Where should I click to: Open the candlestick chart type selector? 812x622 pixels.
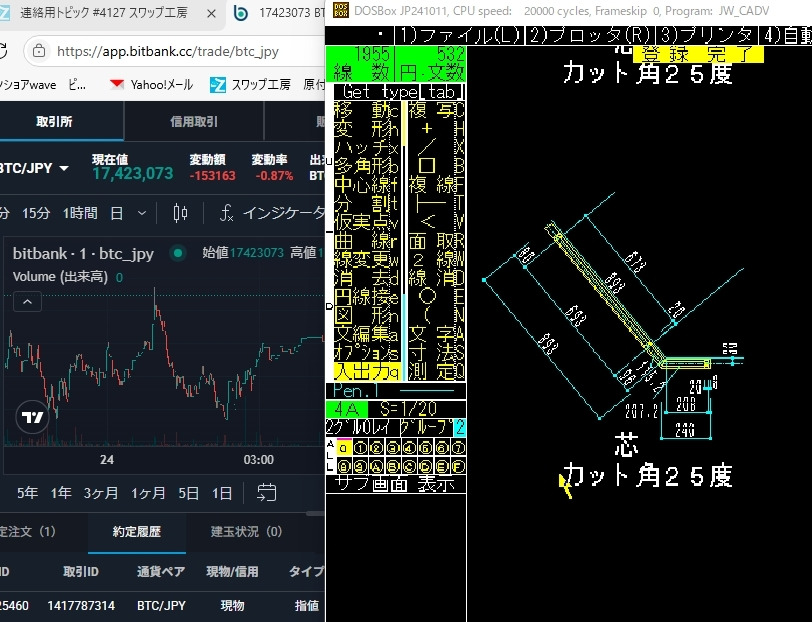coord(180,213)
